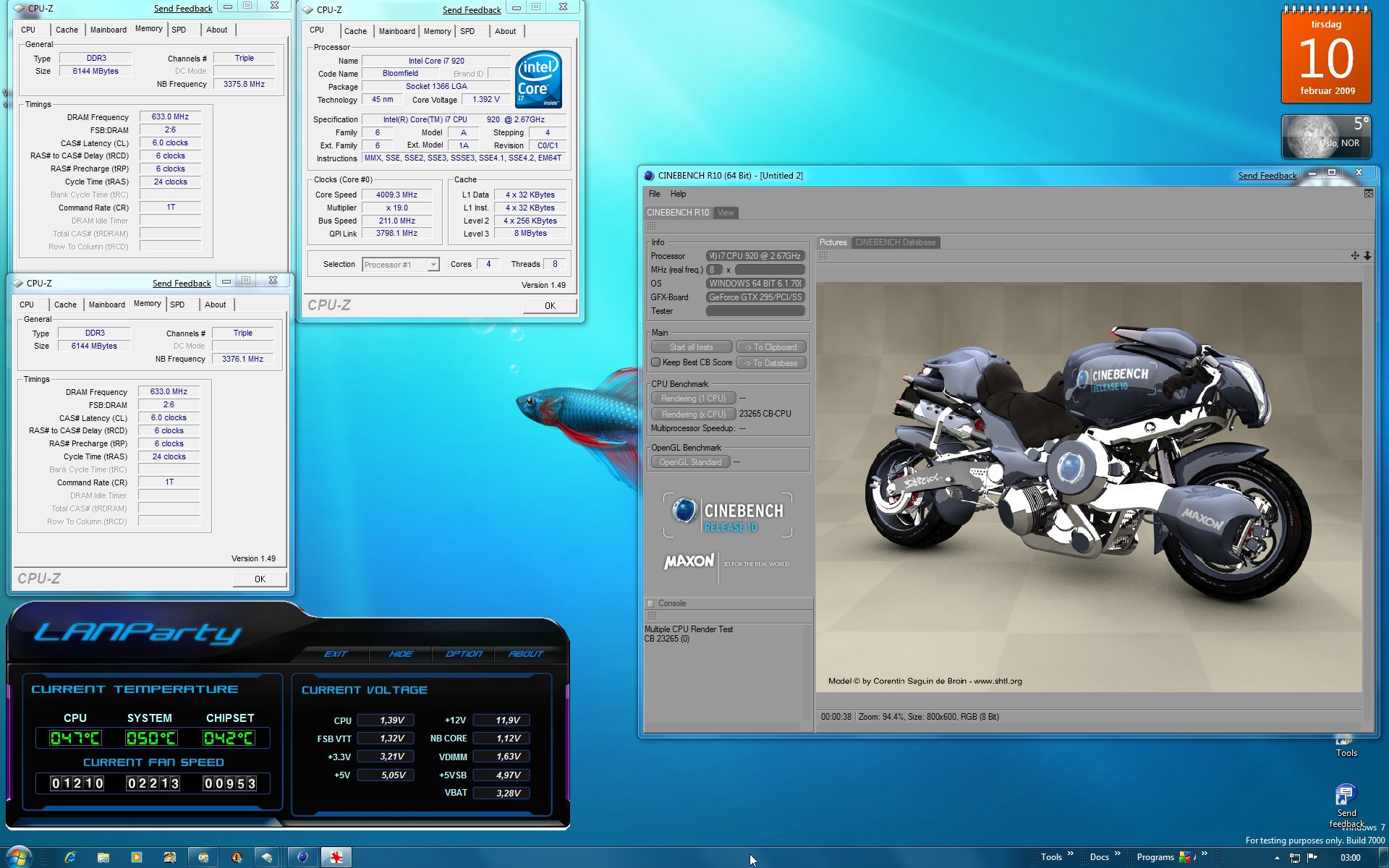Click OK in bottom-left CPU-Z window
Image resolution: width=1389 pixels, height=868 pixels.
(260, 579)
